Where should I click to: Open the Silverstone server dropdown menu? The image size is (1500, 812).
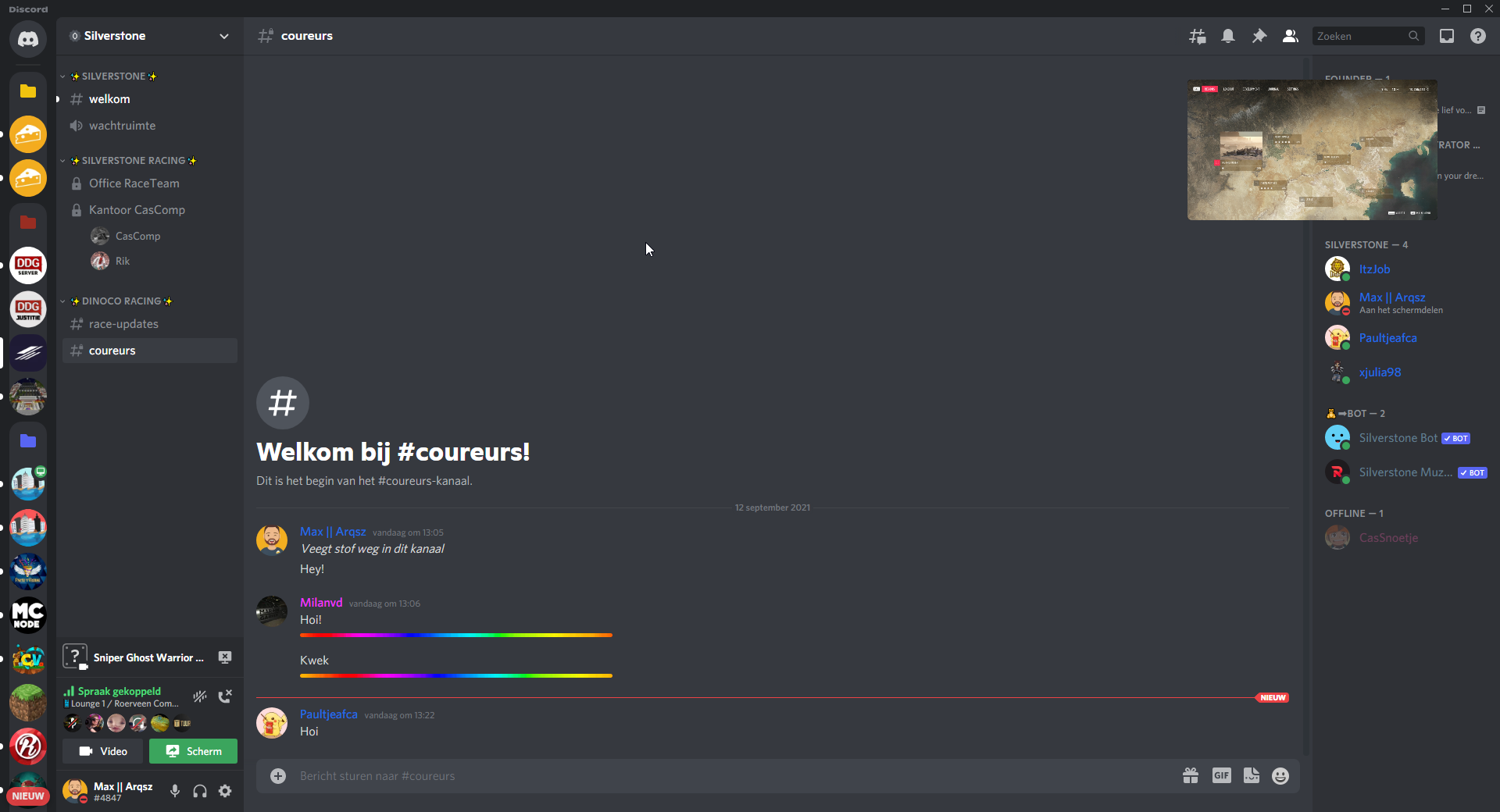click(x=224, y=36)
